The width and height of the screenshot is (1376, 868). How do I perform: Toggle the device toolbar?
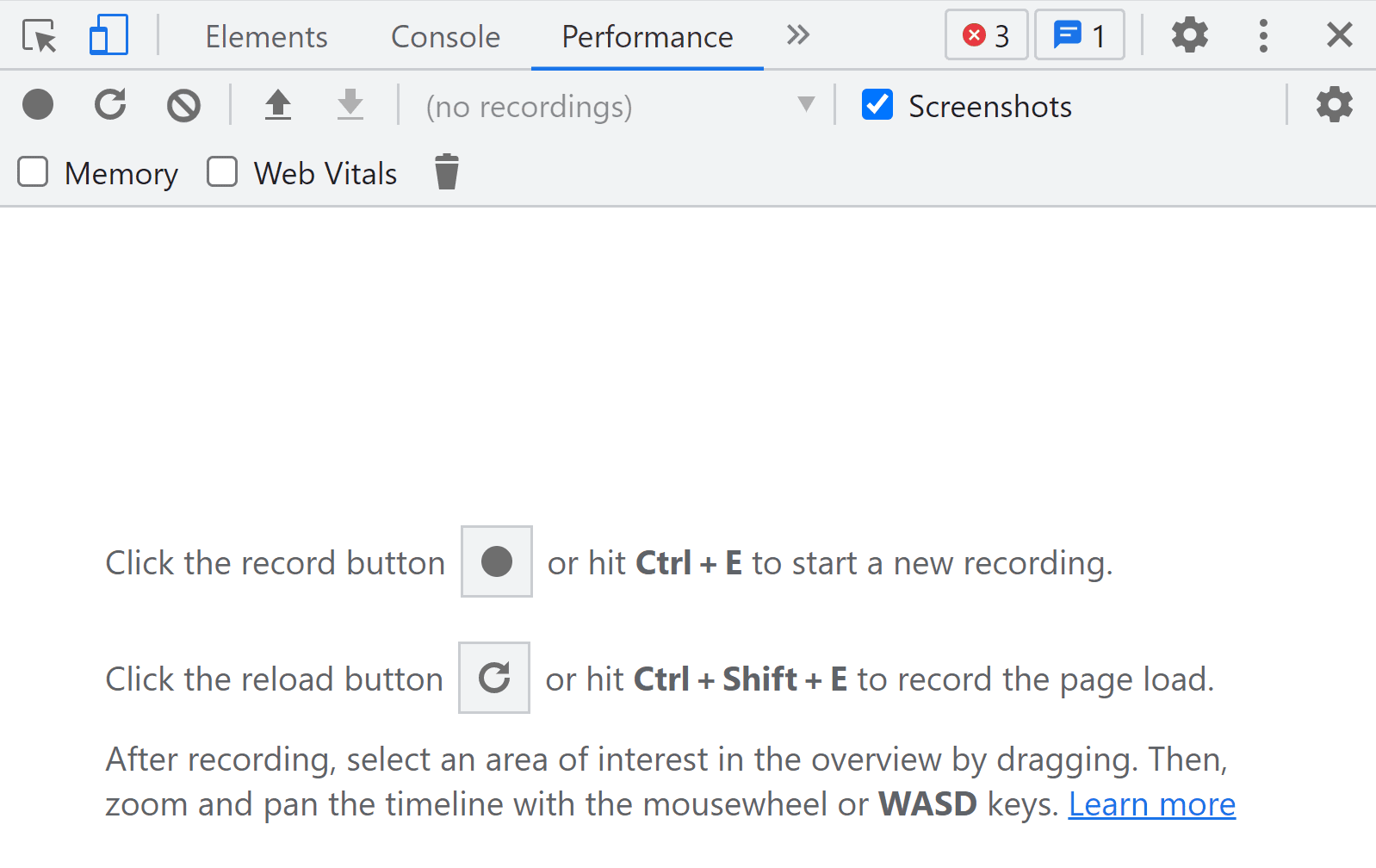click(108, 35)
